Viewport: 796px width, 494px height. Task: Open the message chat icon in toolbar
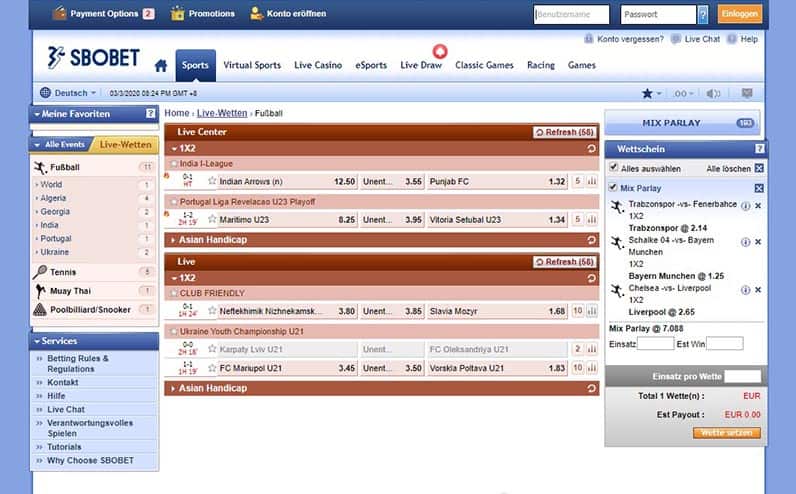pos(747,93)
